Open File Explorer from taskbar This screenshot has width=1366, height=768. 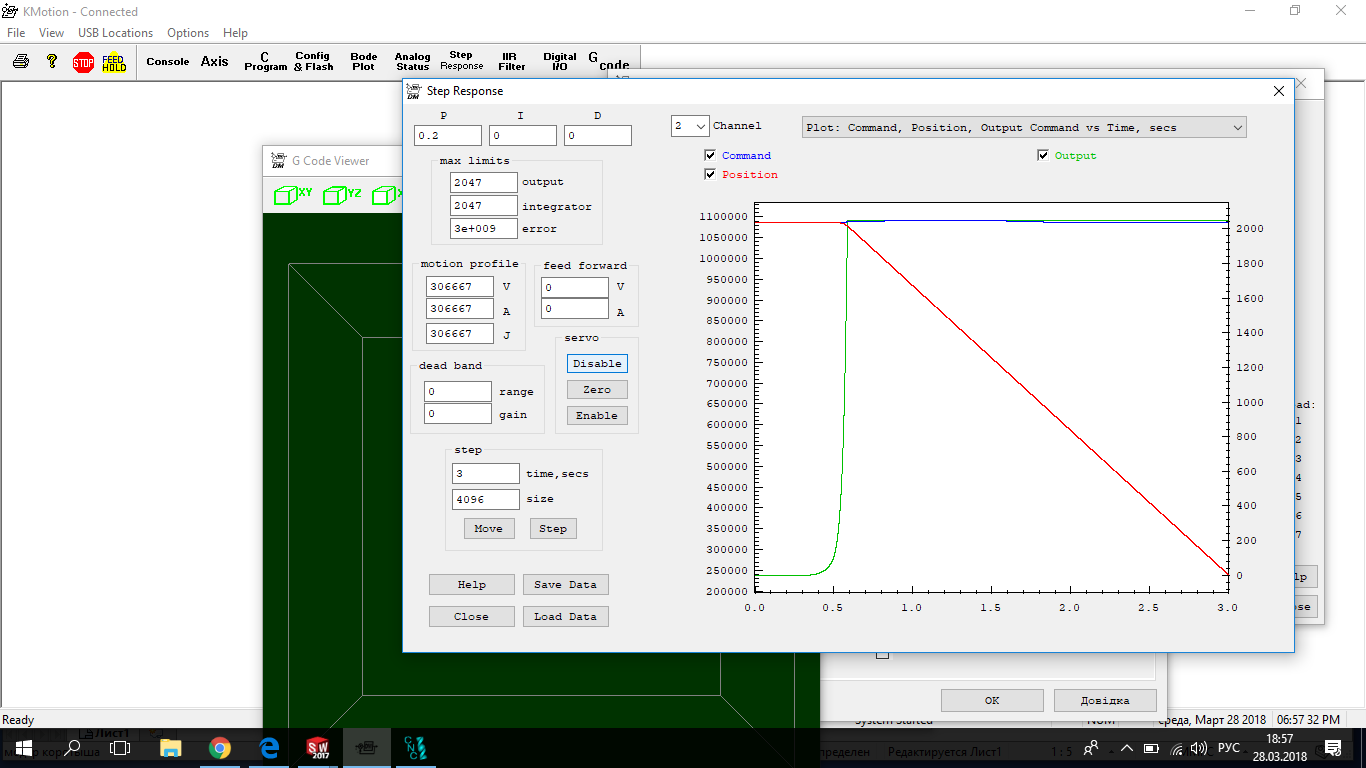tap(171, 748)
